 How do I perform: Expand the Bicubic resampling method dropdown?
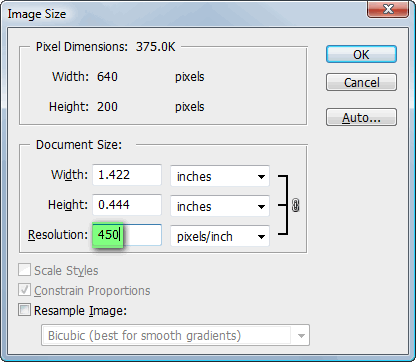coord(175,335)
